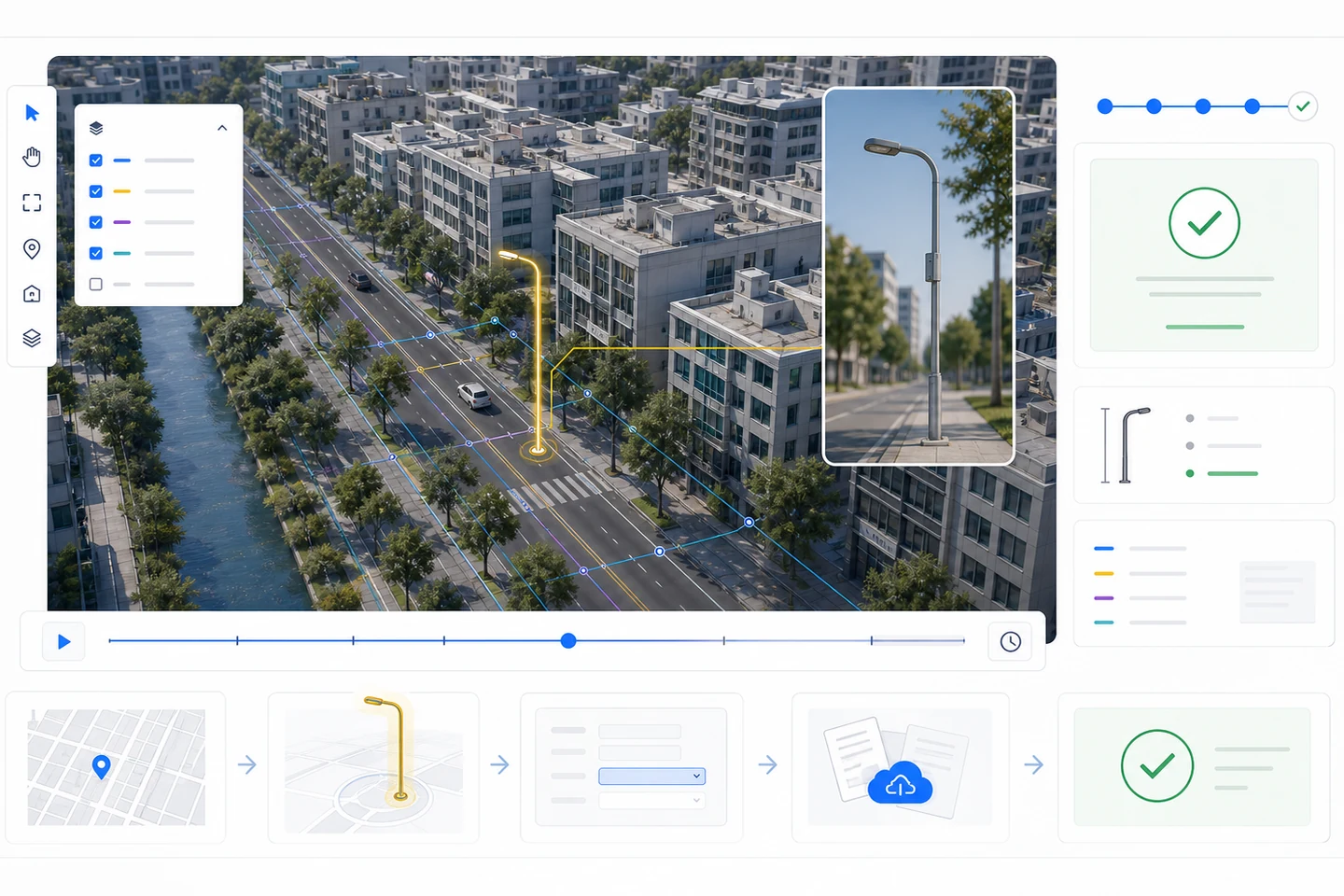Uncheck the yellow line layer

pyautogui.click(x=95, y=191)
